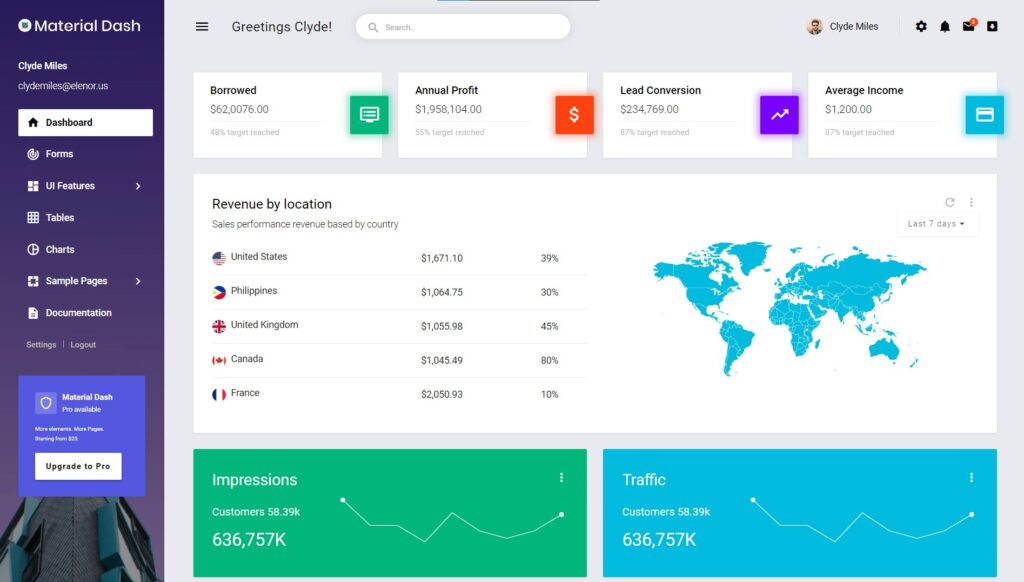Open the notifications bell
This screenshot has height=582, width=1024.
(944, 26)
